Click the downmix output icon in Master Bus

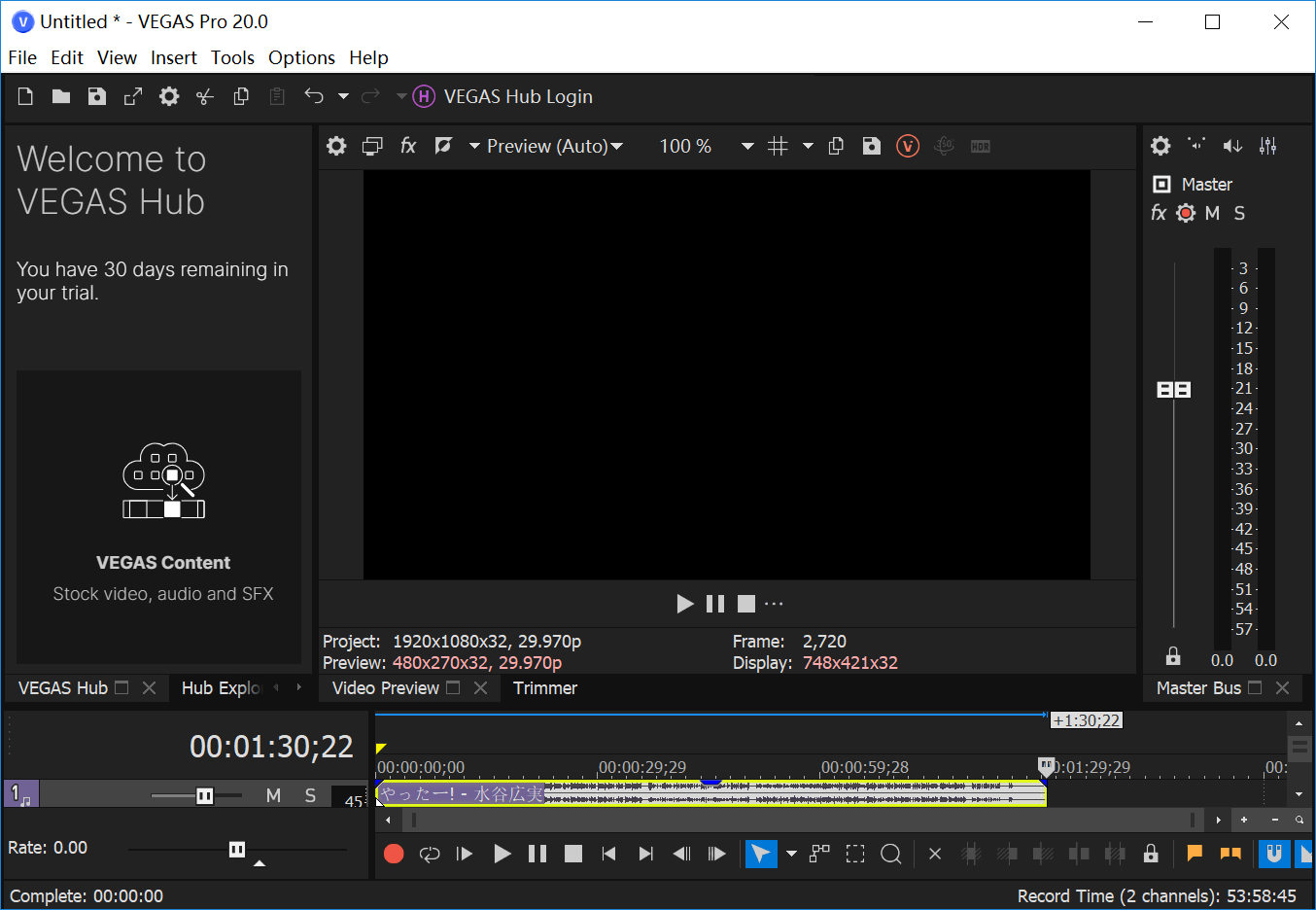coord(1196,144)
